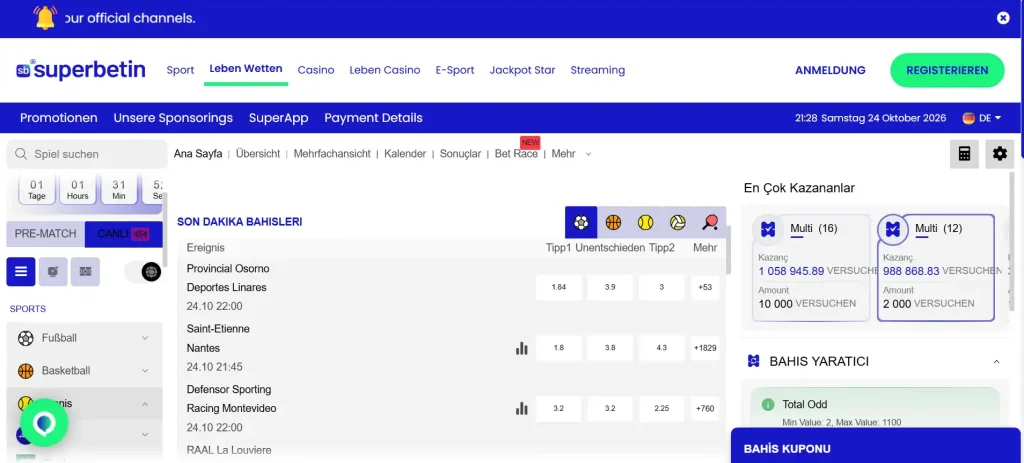This screenshot has width=1024, height=463.
Task: Go to Leben Casino
Action: click(x=385, y=70)
